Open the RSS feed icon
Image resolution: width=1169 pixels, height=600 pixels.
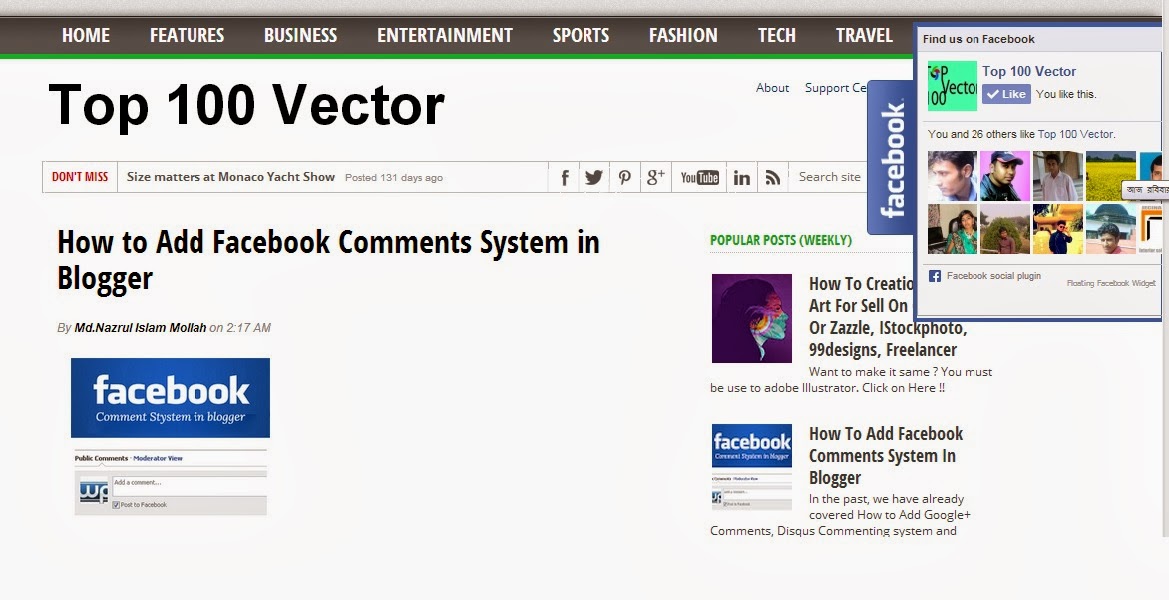772,177
